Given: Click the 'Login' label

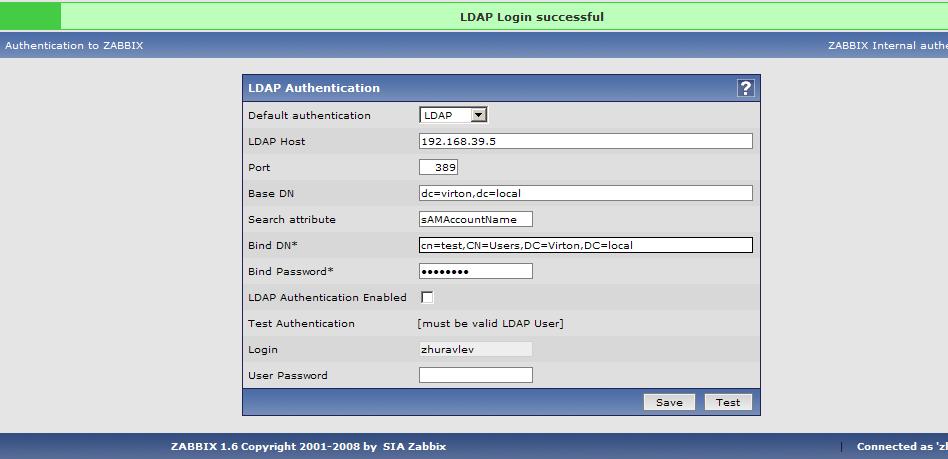Looking at the screenshot, I should click(x=262, y=350).
